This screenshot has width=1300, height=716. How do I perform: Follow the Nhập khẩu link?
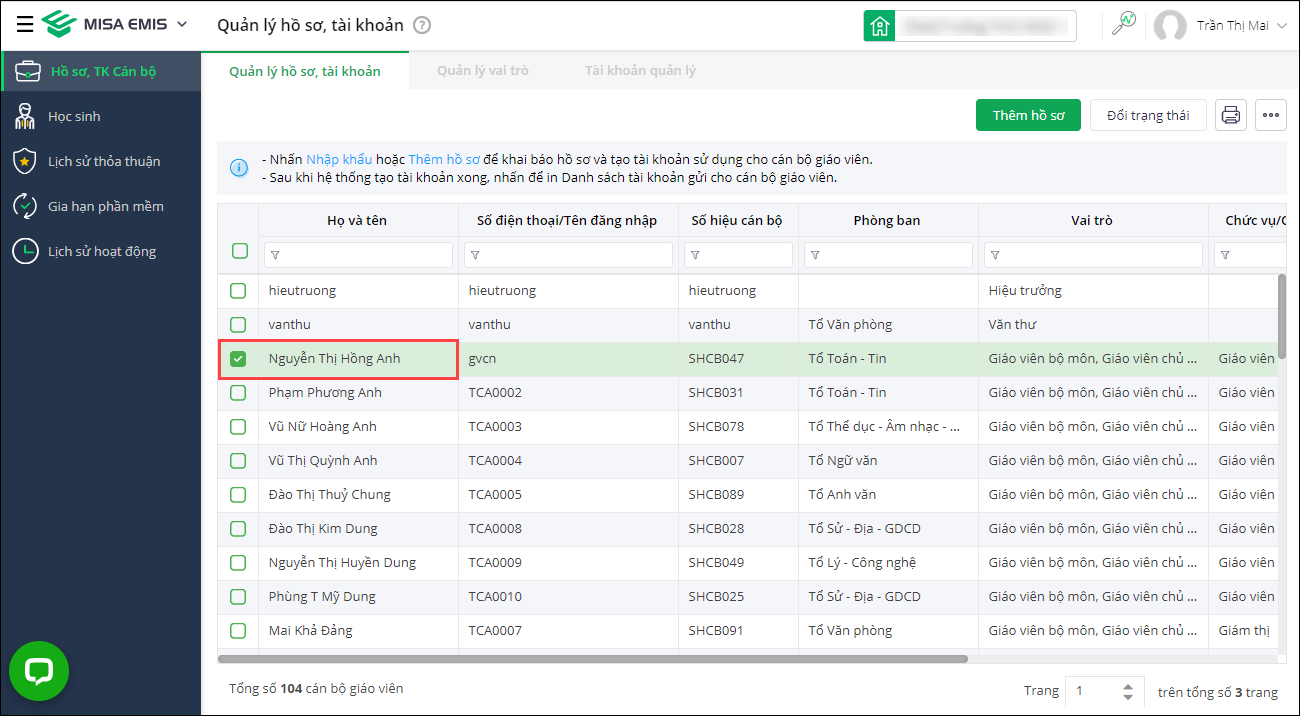(339, 159)
